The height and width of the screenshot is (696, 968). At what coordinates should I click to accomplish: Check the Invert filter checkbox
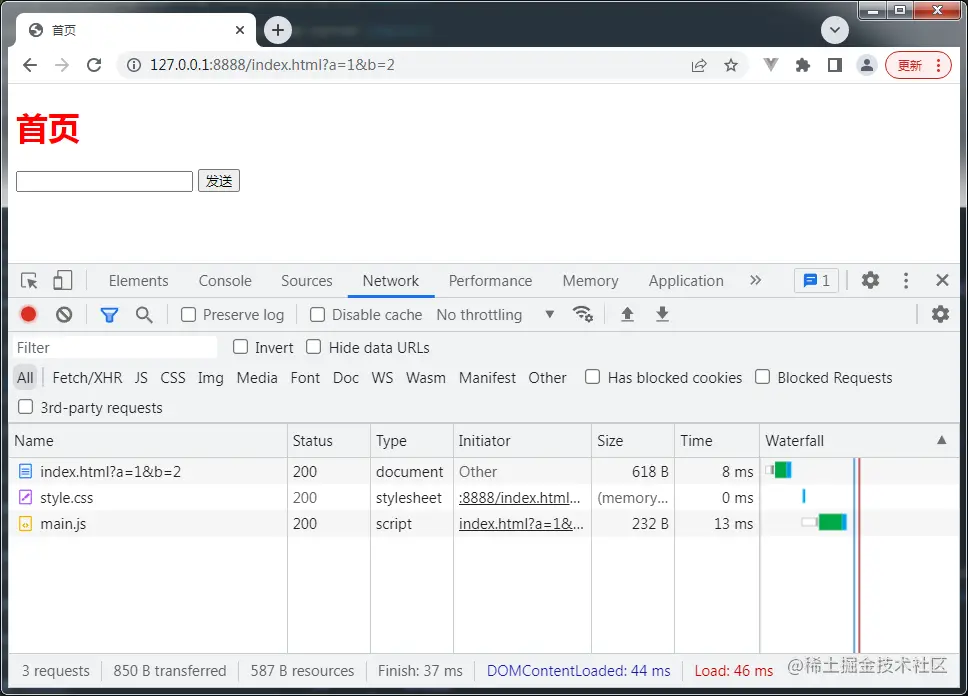point(240,347)
